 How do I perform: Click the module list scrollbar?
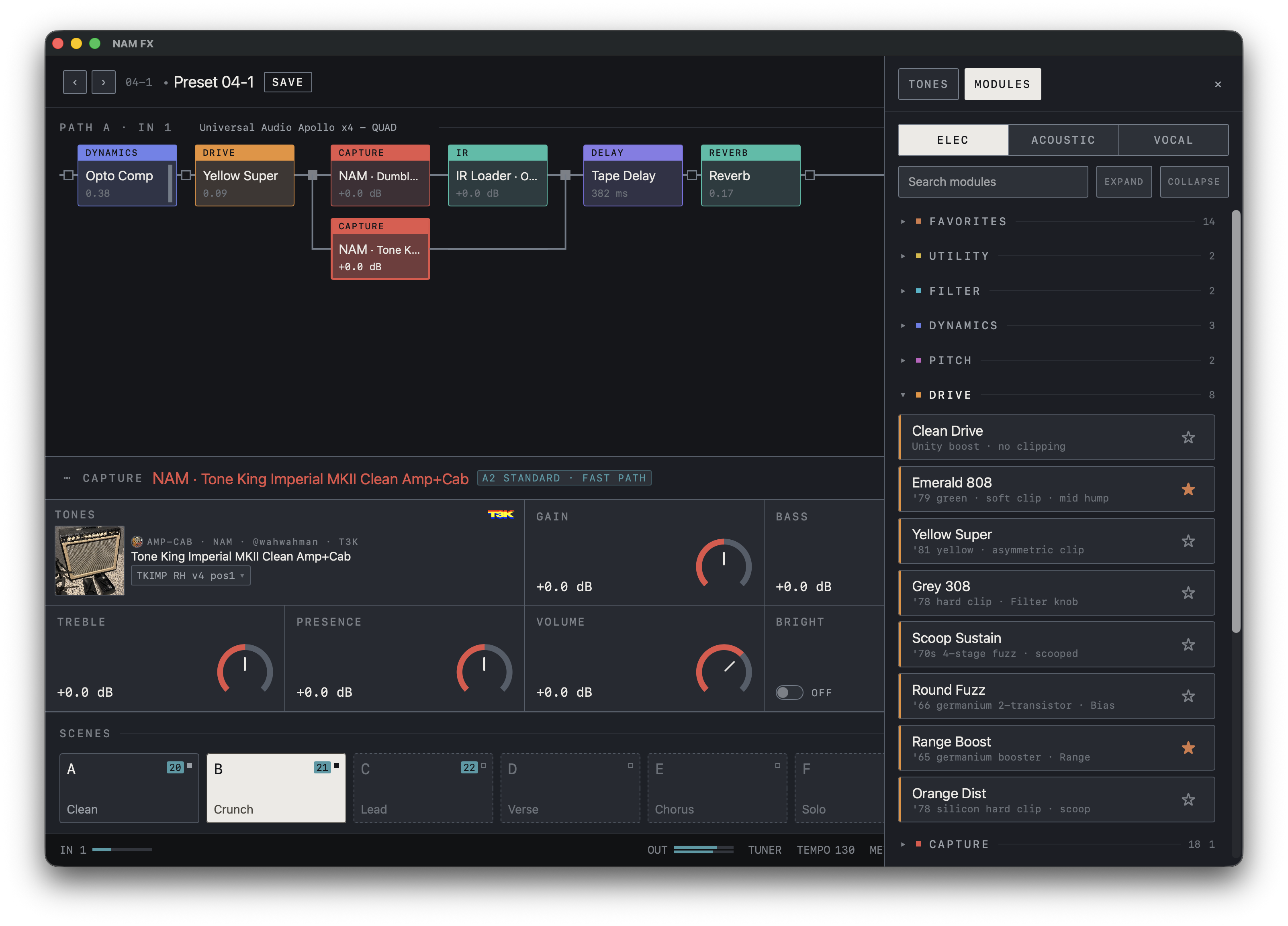1236,421
